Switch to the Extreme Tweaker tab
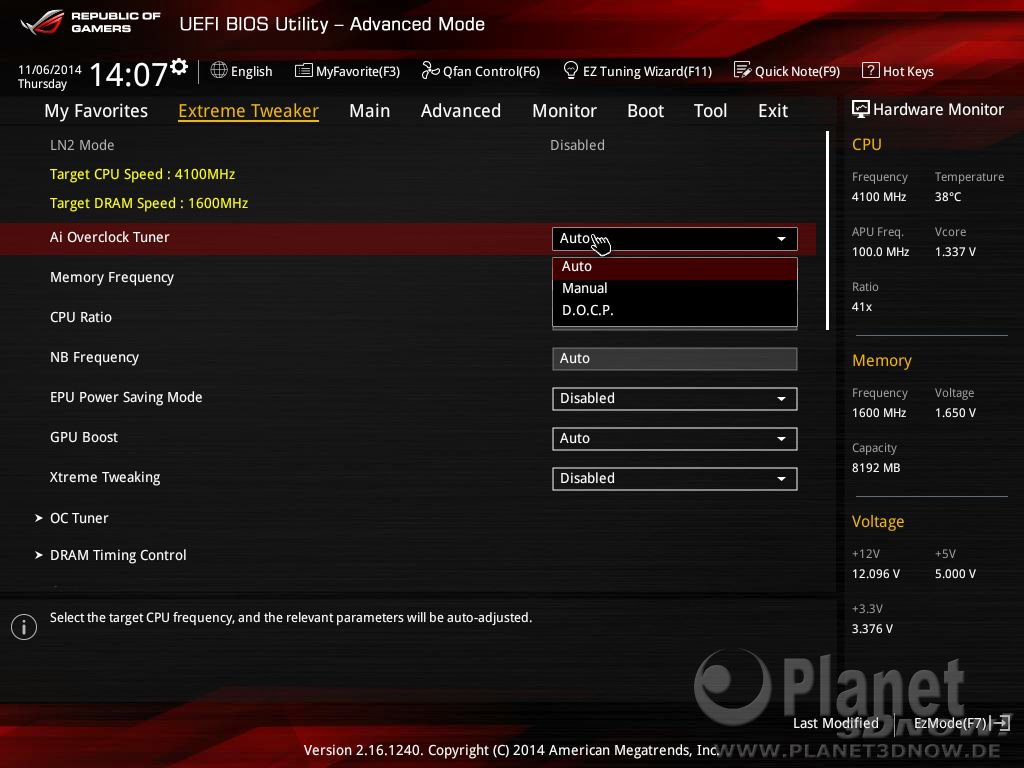Image resolution: width=1024 pixels, height=768 pixels. 248,111
